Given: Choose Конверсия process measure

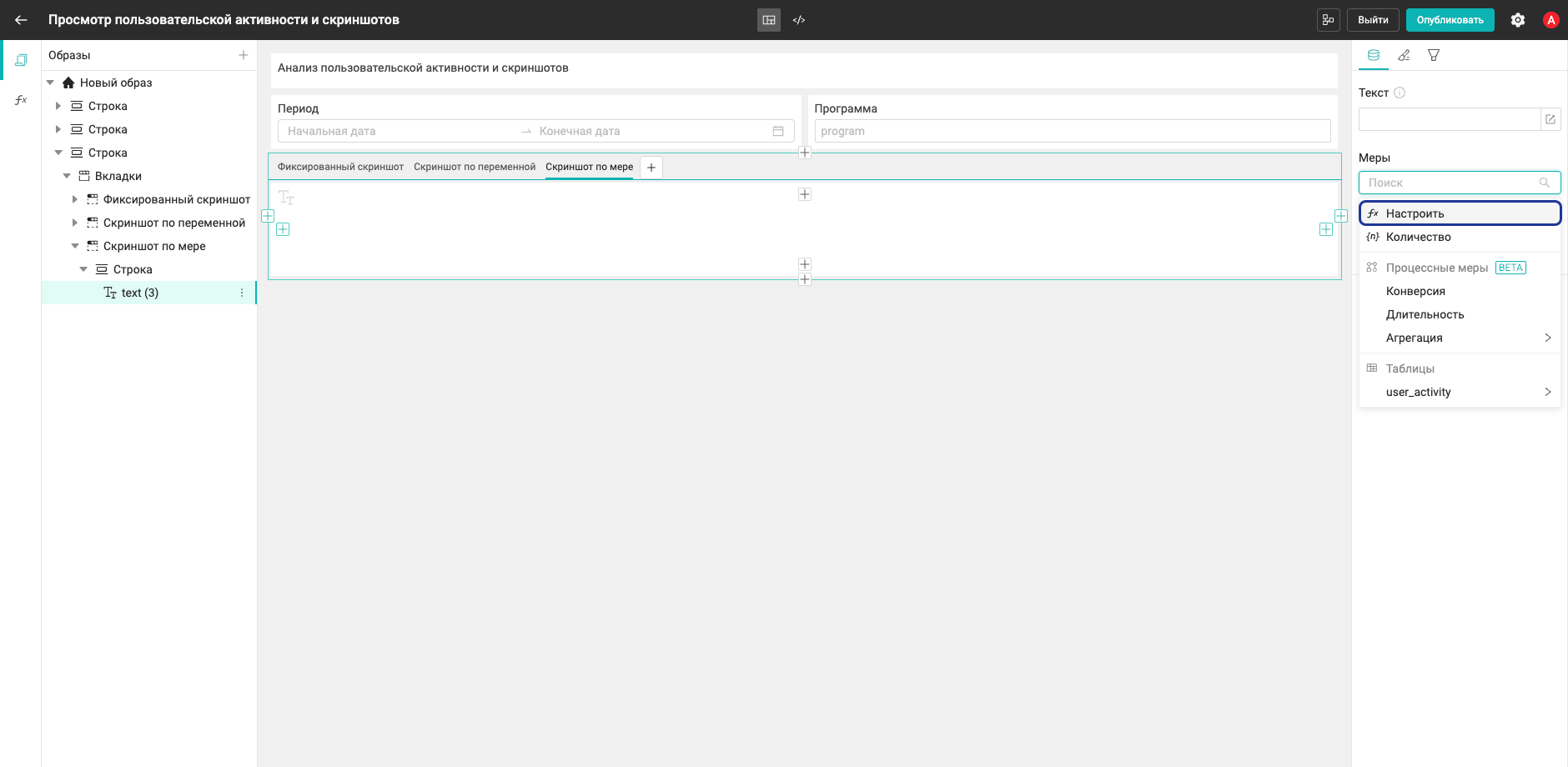Looking at the screenshot, I should point(1460,291).
